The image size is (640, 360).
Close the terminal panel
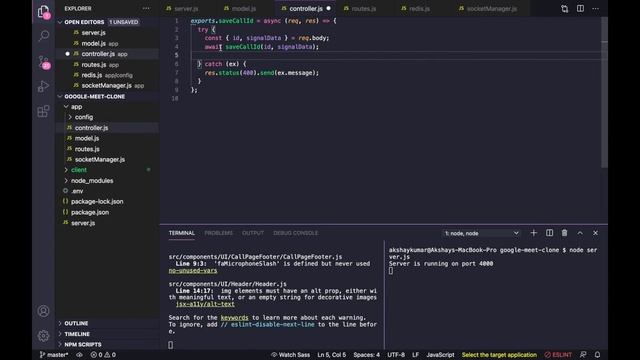click(596, 233)
